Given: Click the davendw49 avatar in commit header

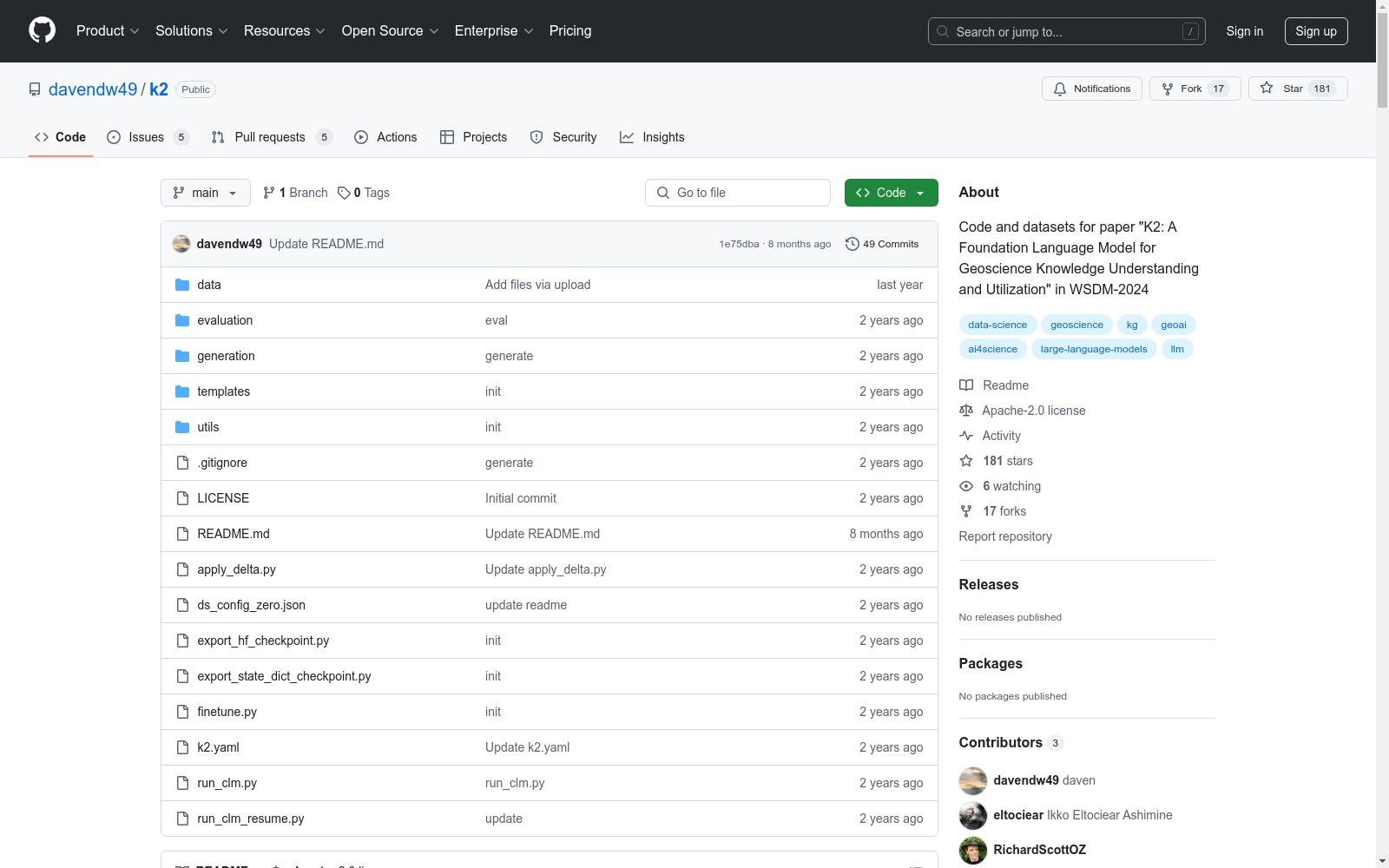Looking at the screenshot, I should (181, 244).
